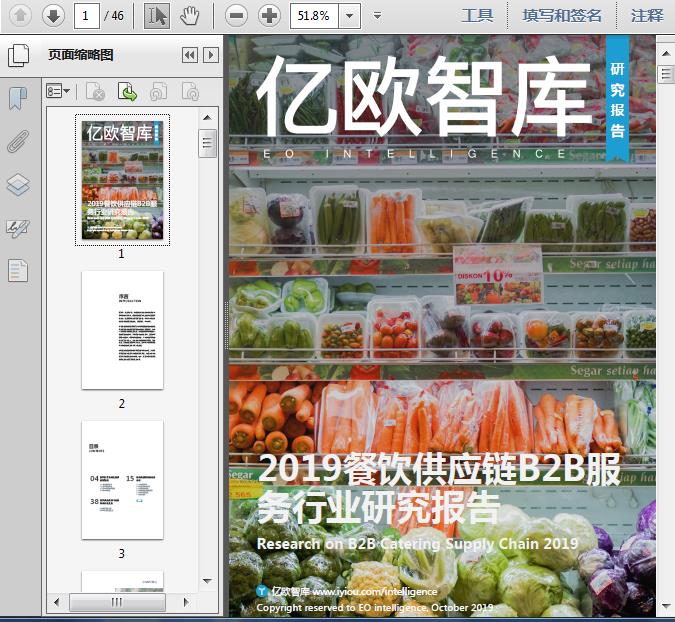This screenshot has height=622, width=675.
Task: Zoom in with the plus button
Action: (269, 16)
